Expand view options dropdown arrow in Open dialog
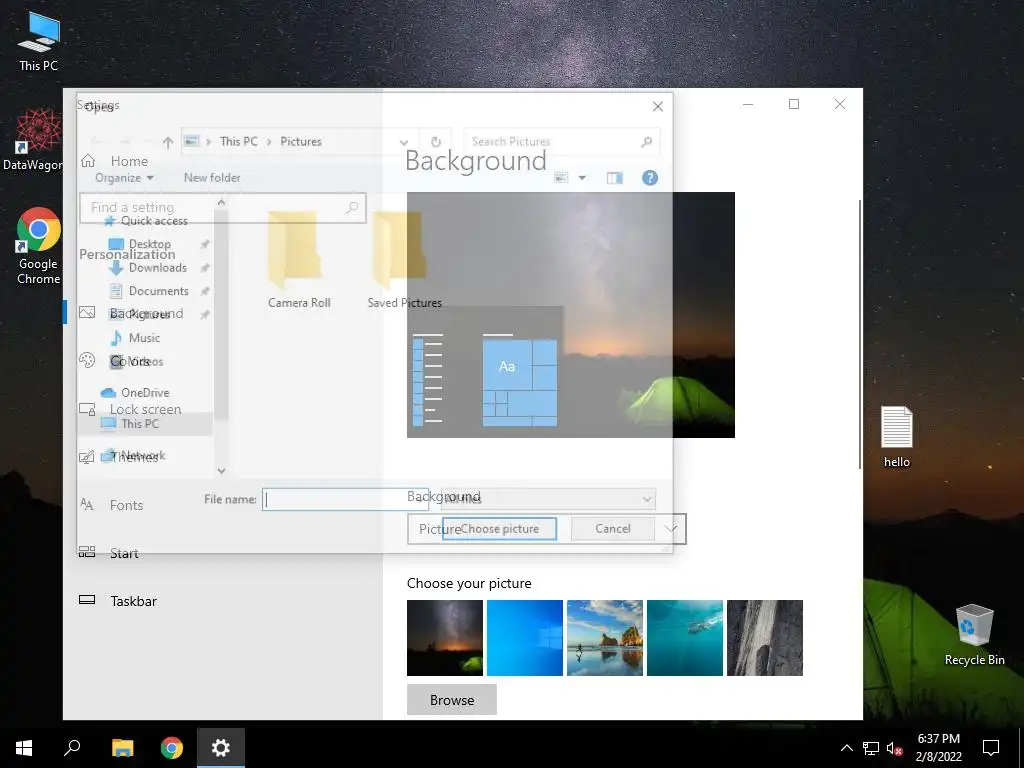Image resolution: width=1024 pixels, height=768 pixels. 582,178
